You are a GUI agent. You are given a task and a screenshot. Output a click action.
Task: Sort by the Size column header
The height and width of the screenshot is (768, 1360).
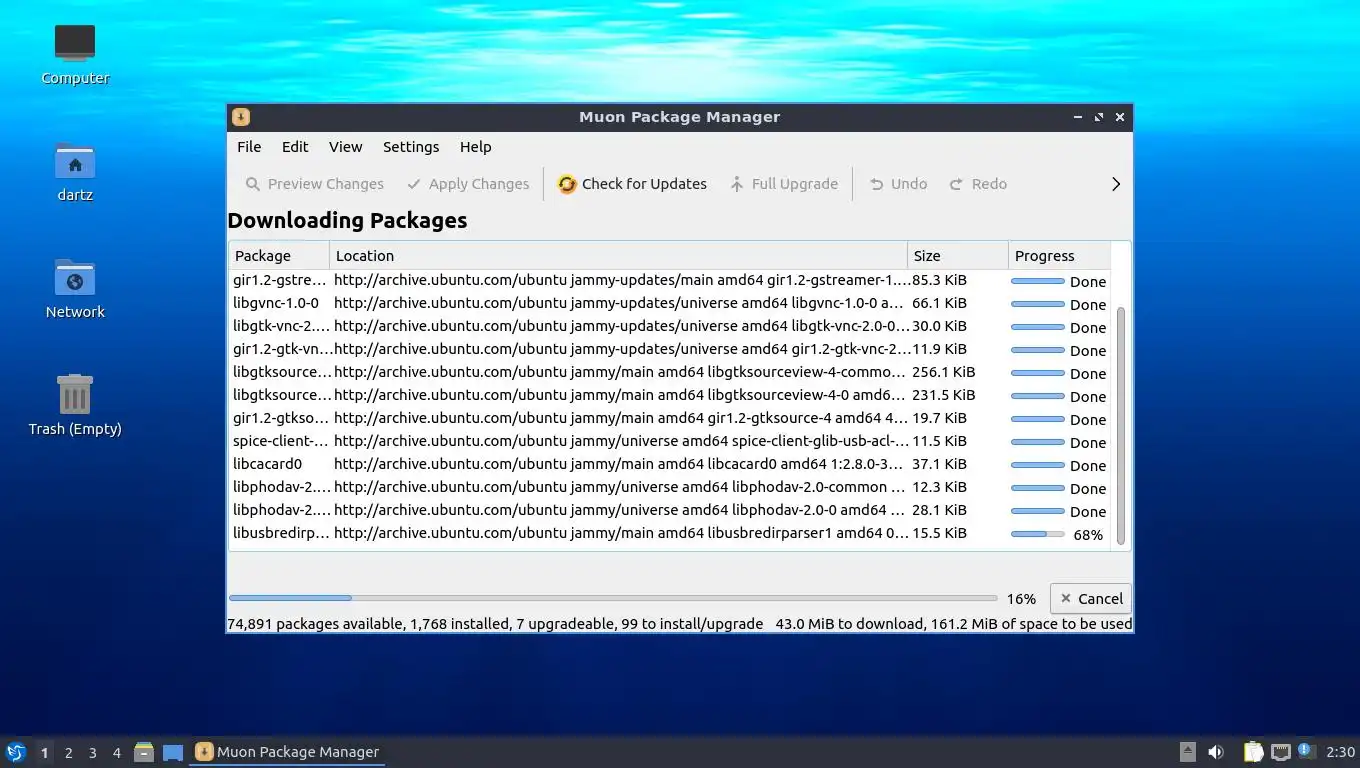point(958,256)
